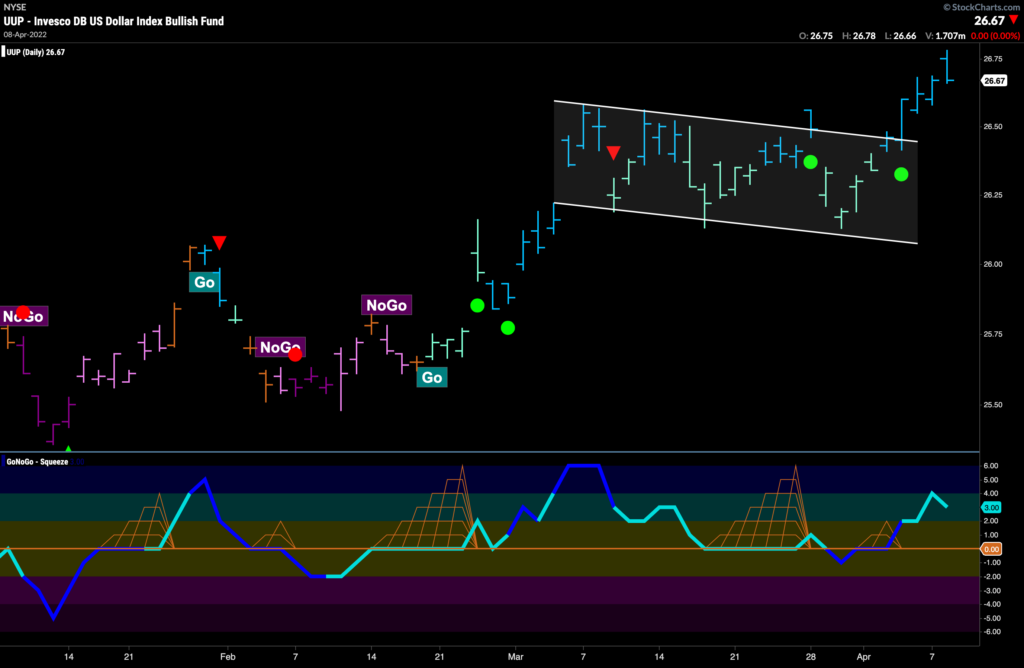Click the red down arrow beside the 26.67 header price
The width and height of the screenshot is (1024, 668).
[x=1014, y=20]
